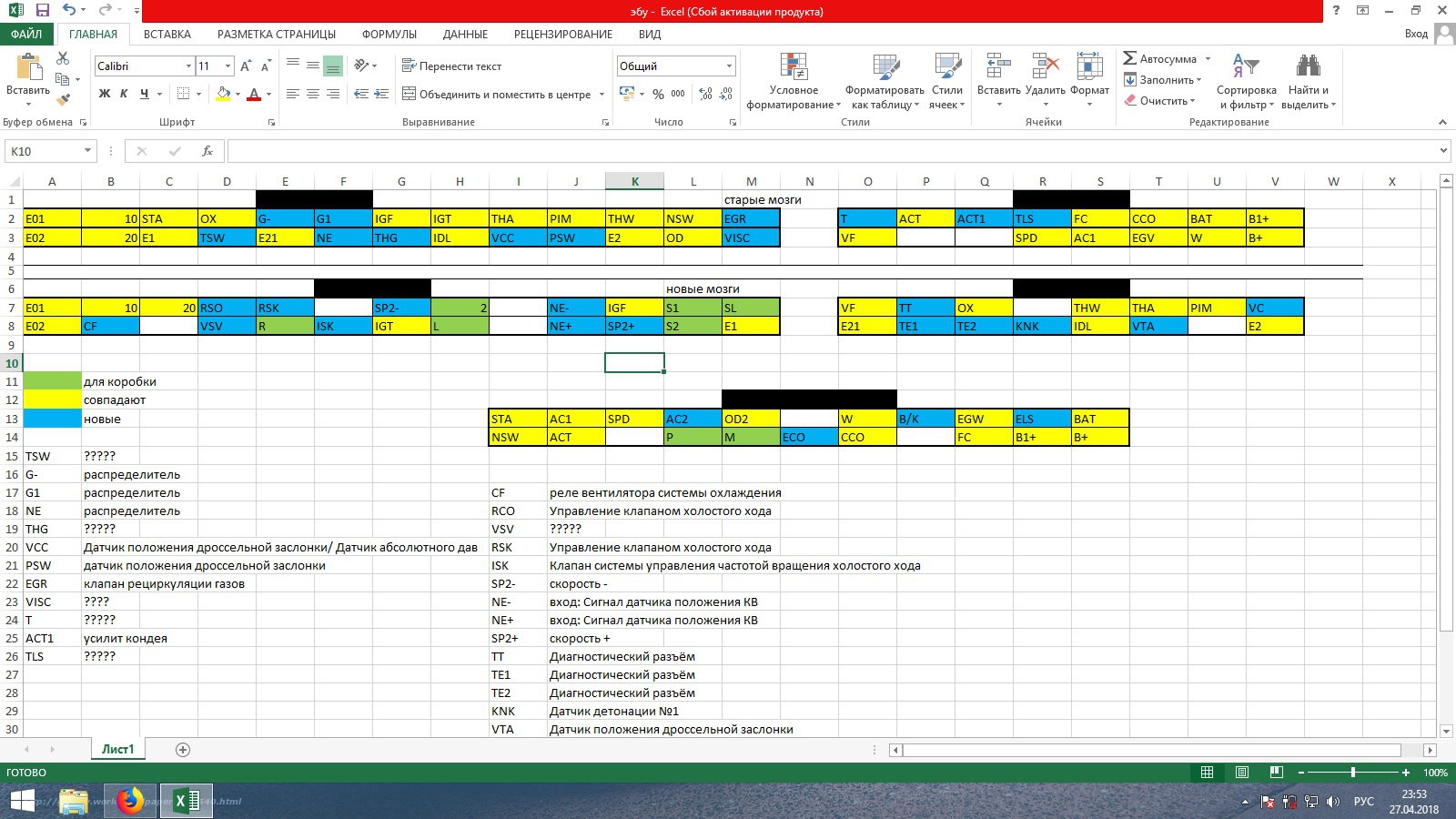The image size is (1456, 819).
Task: Expand the number format Общий dropdown
Action: click(729, 66)
